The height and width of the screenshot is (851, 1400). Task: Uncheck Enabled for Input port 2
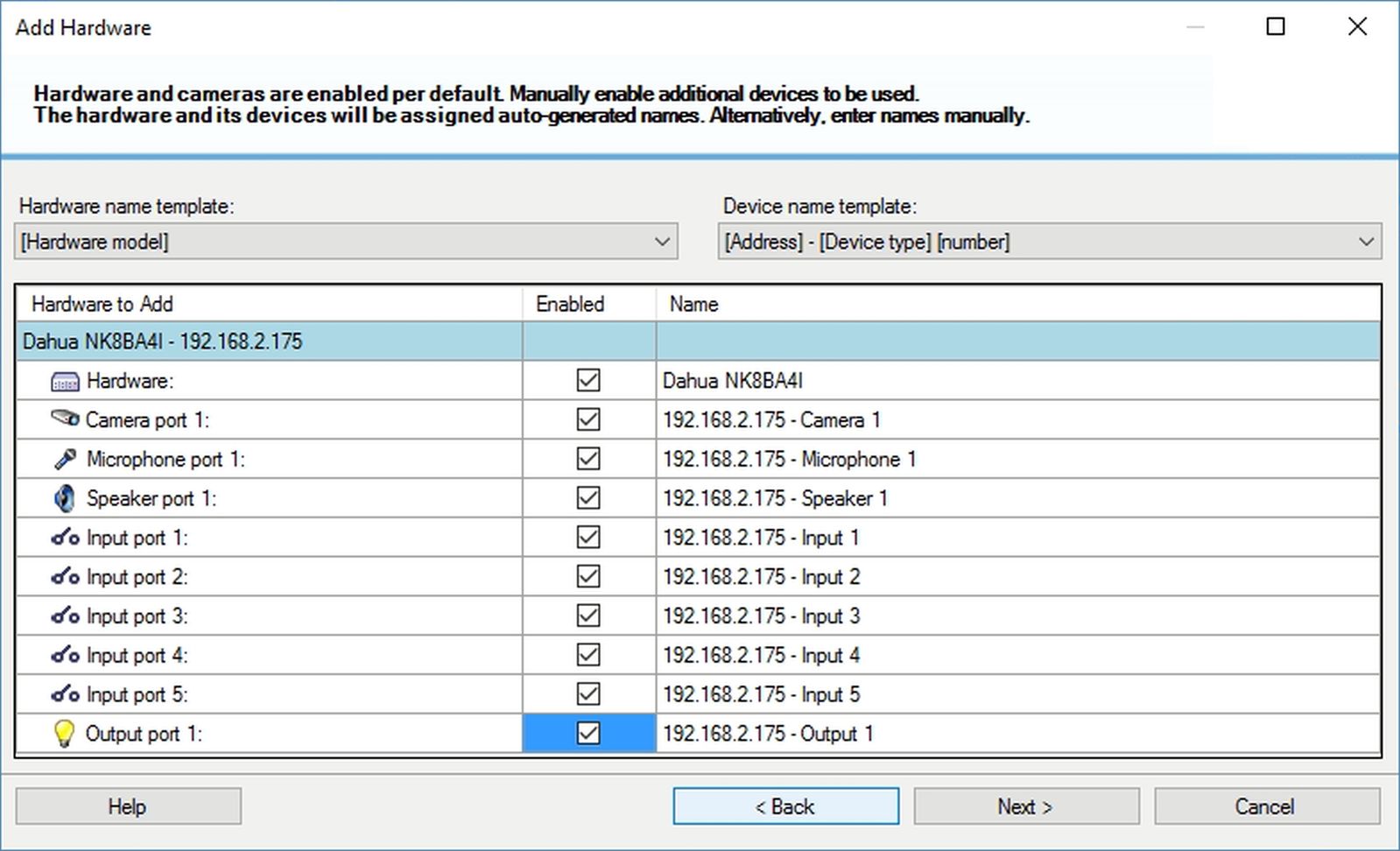[x=588, y=577]
